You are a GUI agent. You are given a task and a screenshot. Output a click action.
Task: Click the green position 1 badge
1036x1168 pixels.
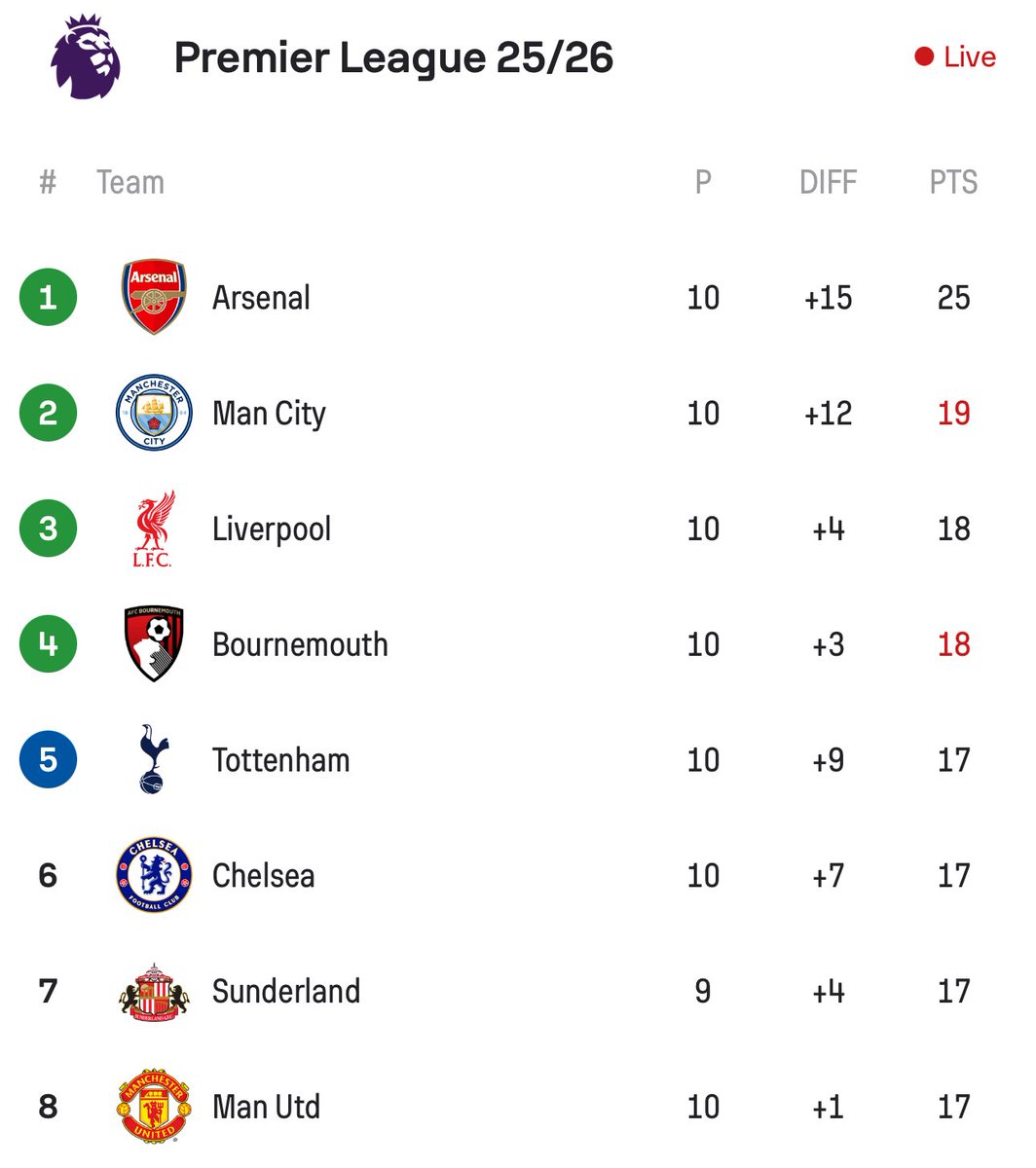click(48, 297)
